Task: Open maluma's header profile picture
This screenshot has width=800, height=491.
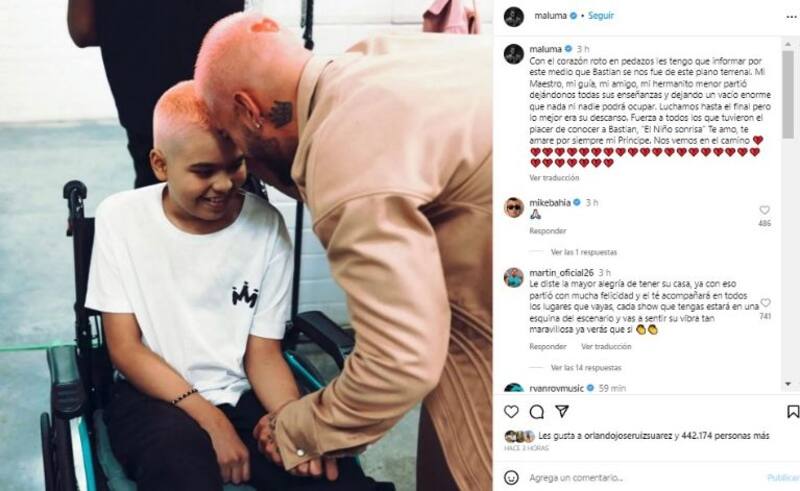Action: coord(514,16)
